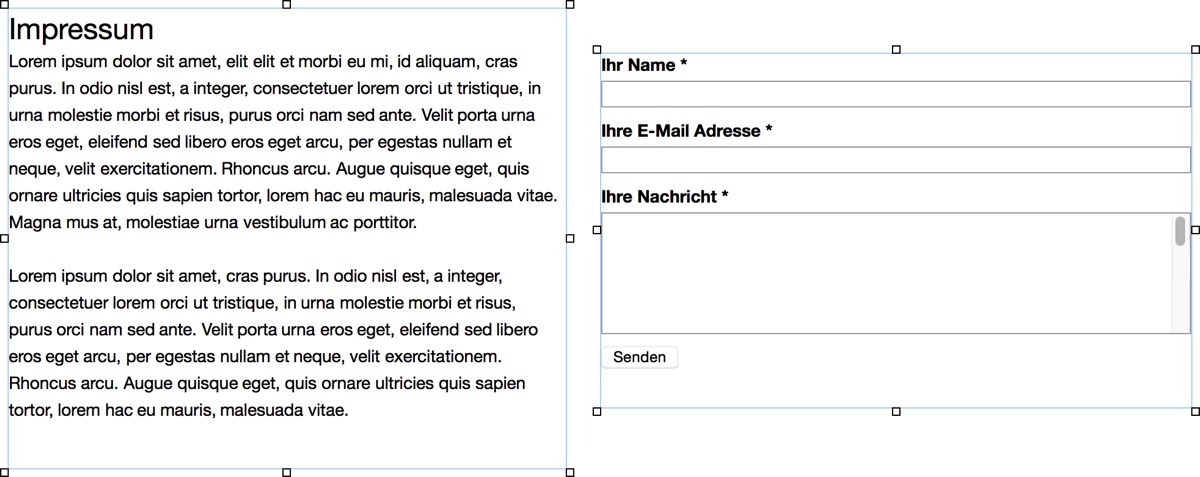Viewport: 1200px width, 477px height.
Task: Click the first Lorem ipsum paragraph
Action: click(x=280, y=142)
